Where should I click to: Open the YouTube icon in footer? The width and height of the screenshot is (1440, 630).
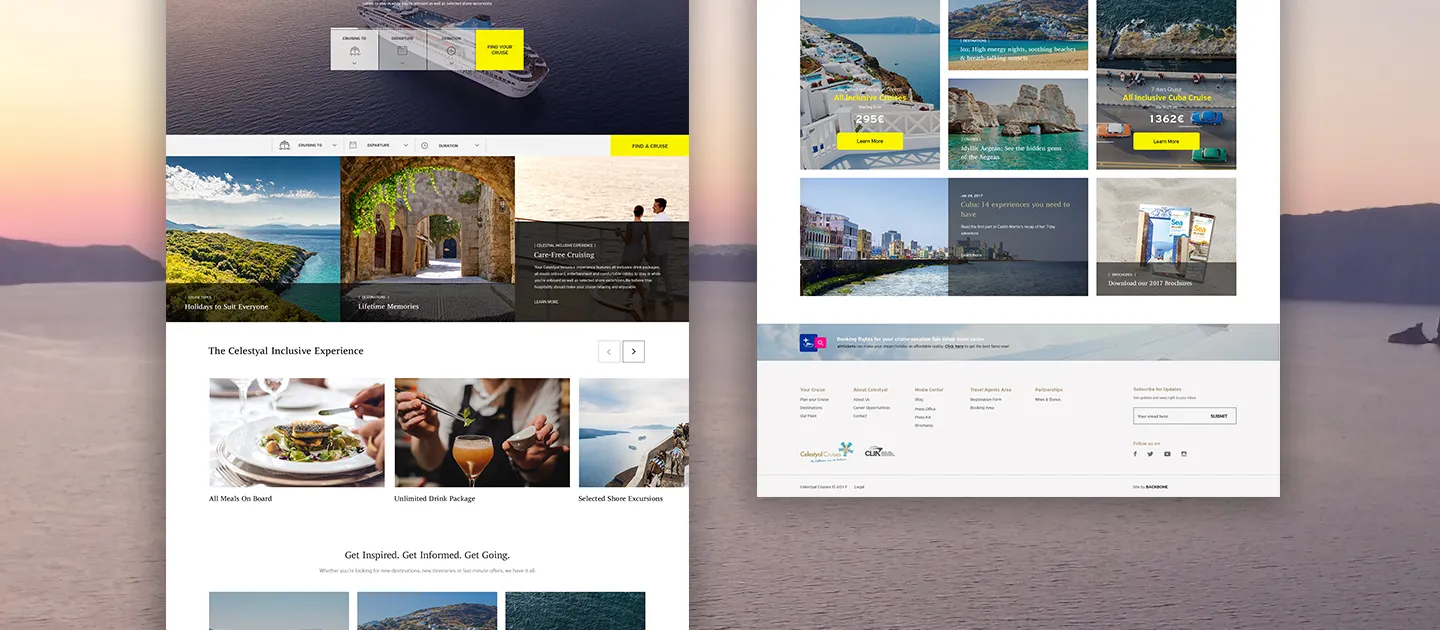tap(1167, 454)
